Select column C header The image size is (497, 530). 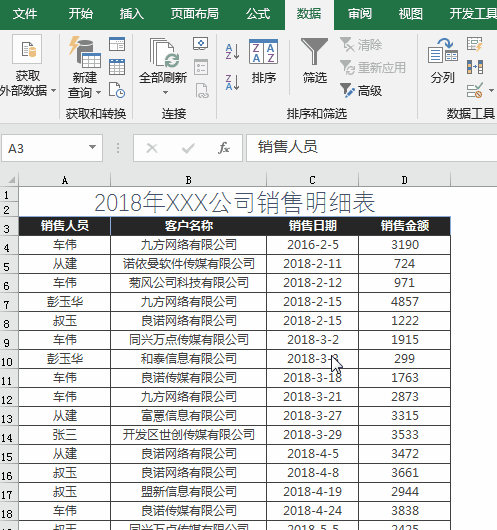pos(312,180)
